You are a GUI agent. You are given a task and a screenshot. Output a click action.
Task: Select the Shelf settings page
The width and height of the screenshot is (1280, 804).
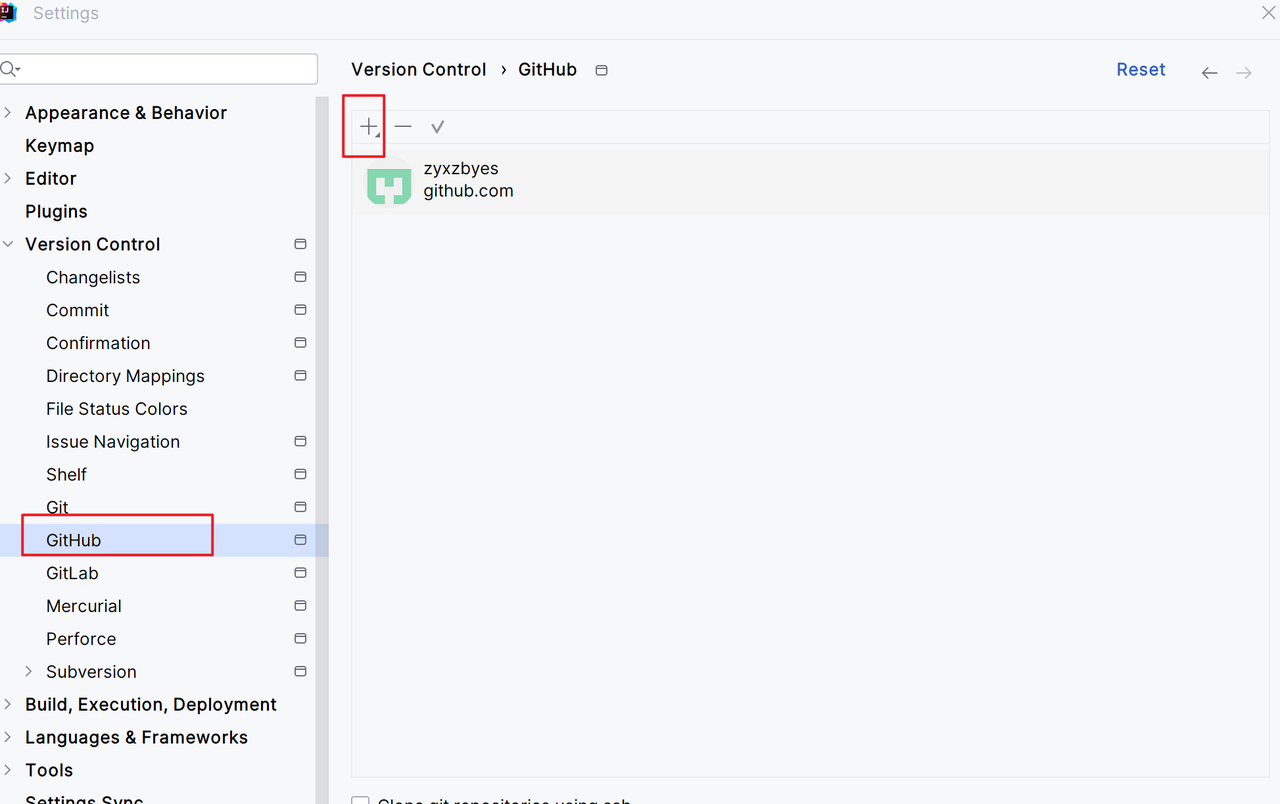click(x=66, y=475)
